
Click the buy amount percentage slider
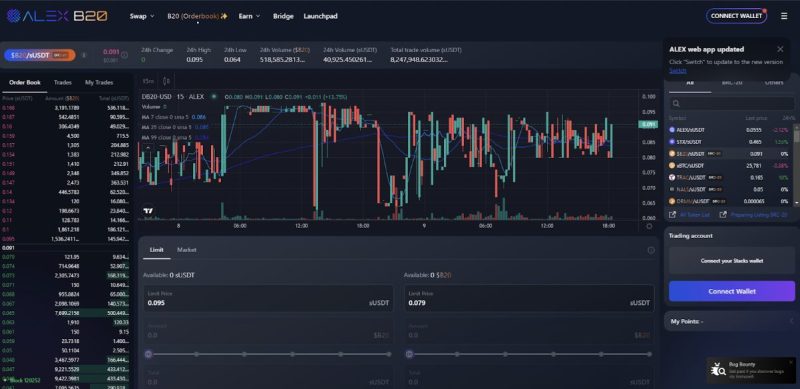tap(268, 354)
